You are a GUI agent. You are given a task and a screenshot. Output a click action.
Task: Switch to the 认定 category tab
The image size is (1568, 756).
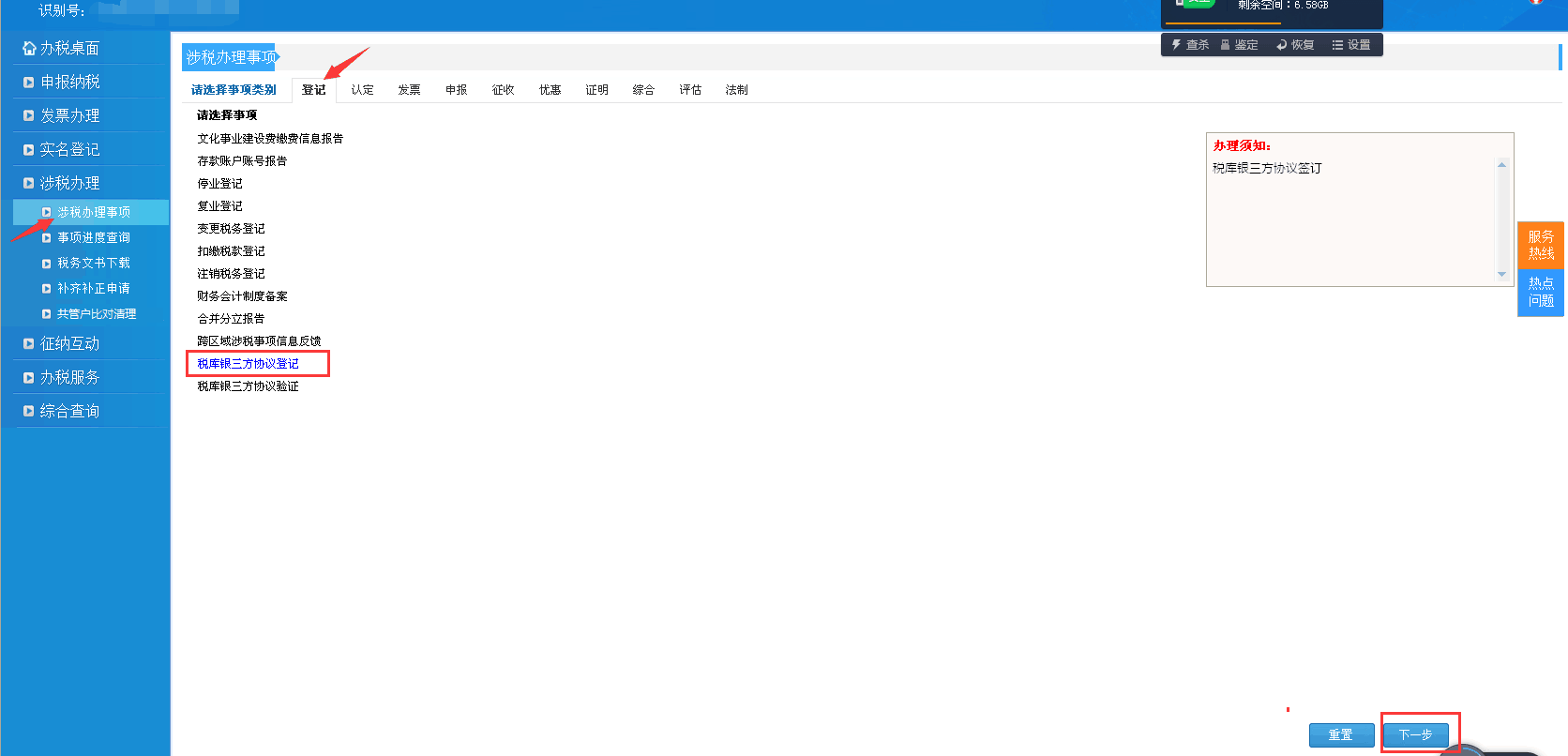tap(362, 90)
